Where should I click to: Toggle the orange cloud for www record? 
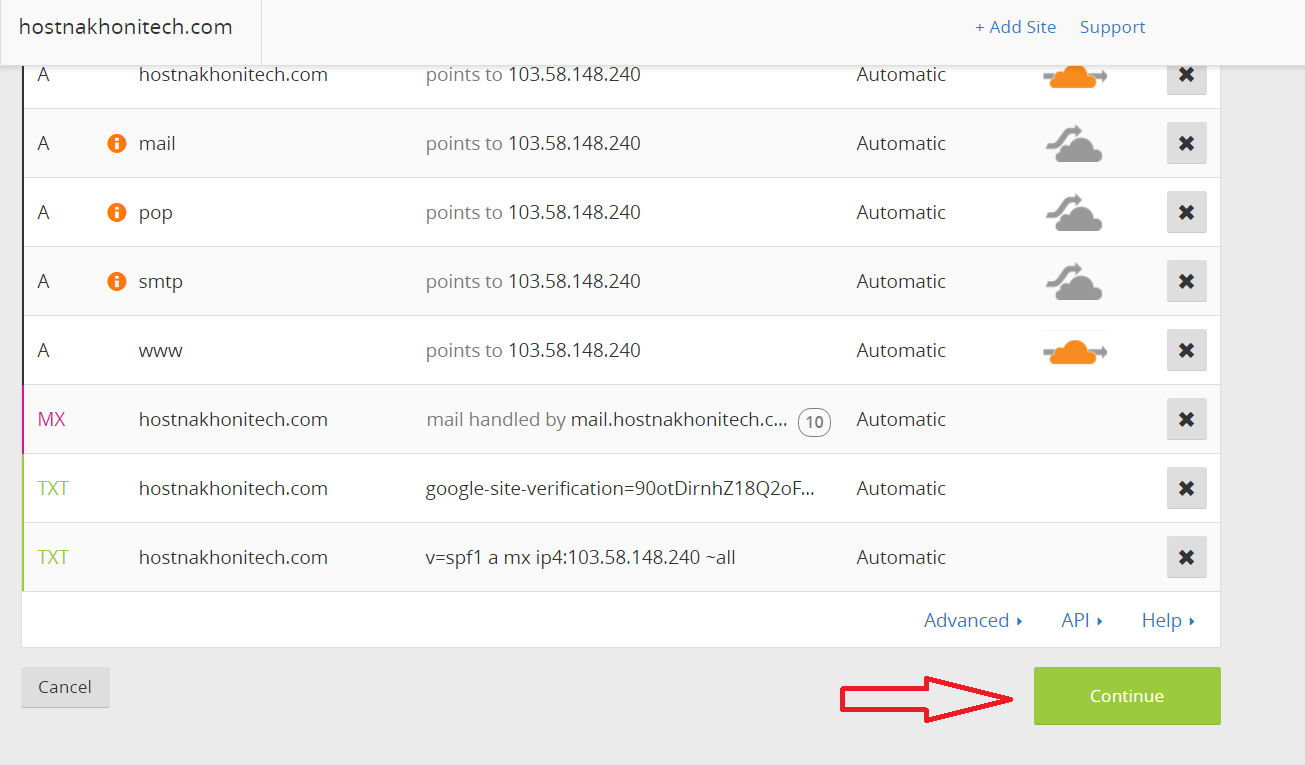tap(1075, 351)
